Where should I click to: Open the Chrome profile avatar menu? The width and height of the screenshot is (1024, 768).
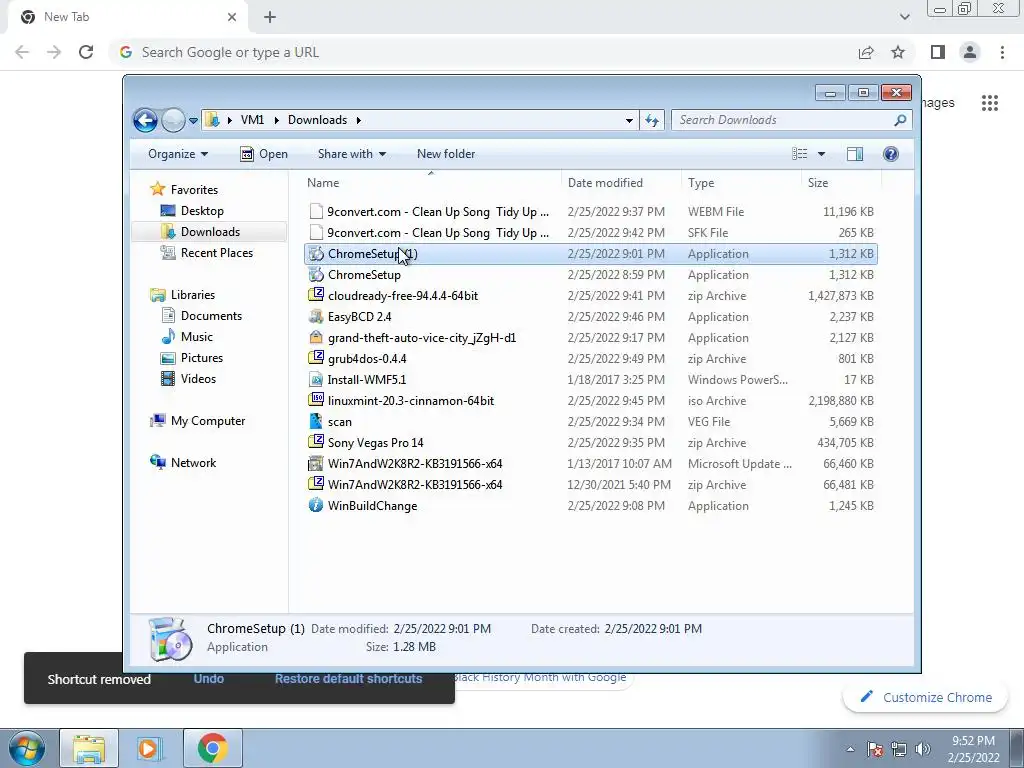970,52
